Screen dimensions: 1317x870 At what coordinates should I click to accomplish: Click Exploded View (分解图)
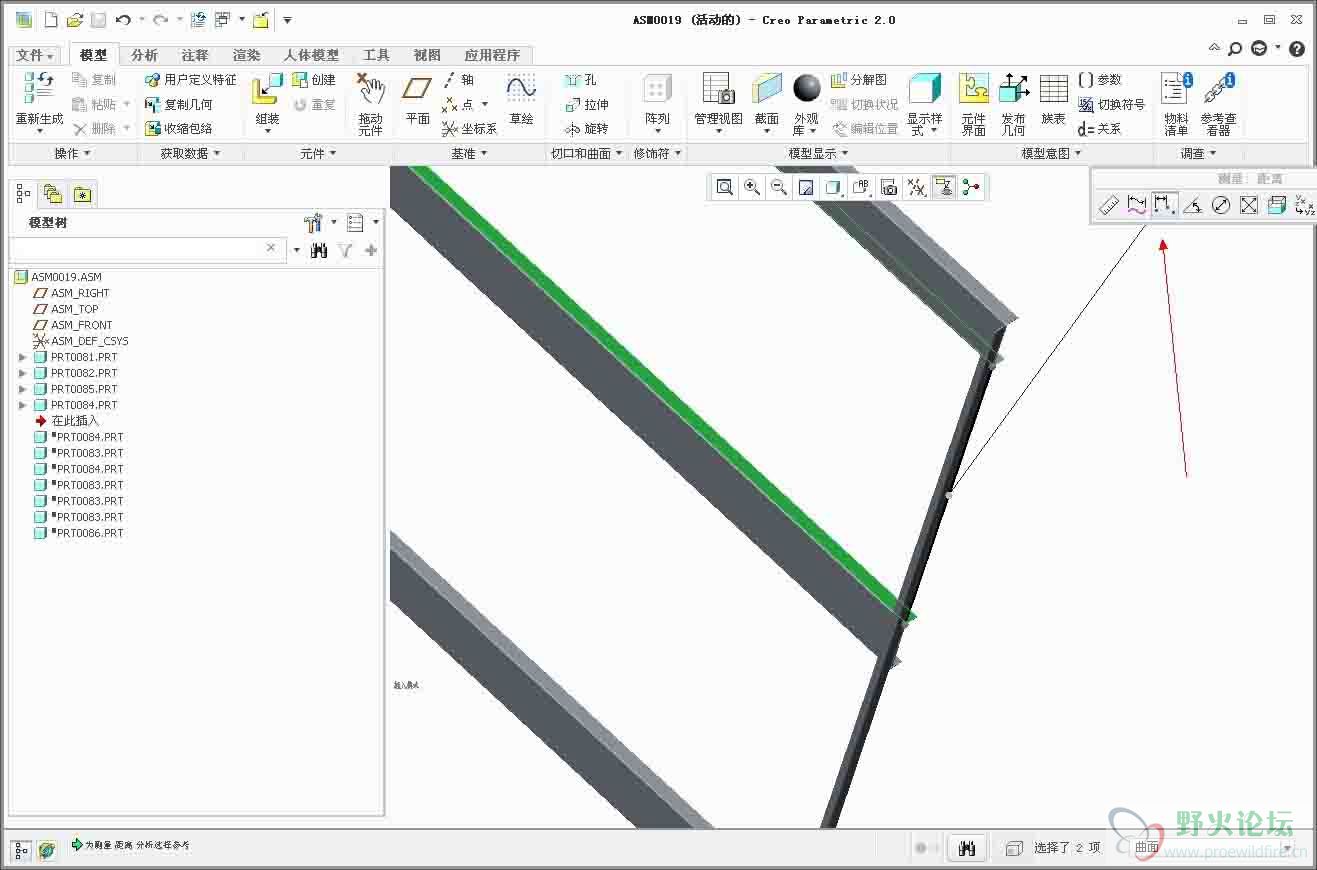pyautogui.click(x=858, y=80)
